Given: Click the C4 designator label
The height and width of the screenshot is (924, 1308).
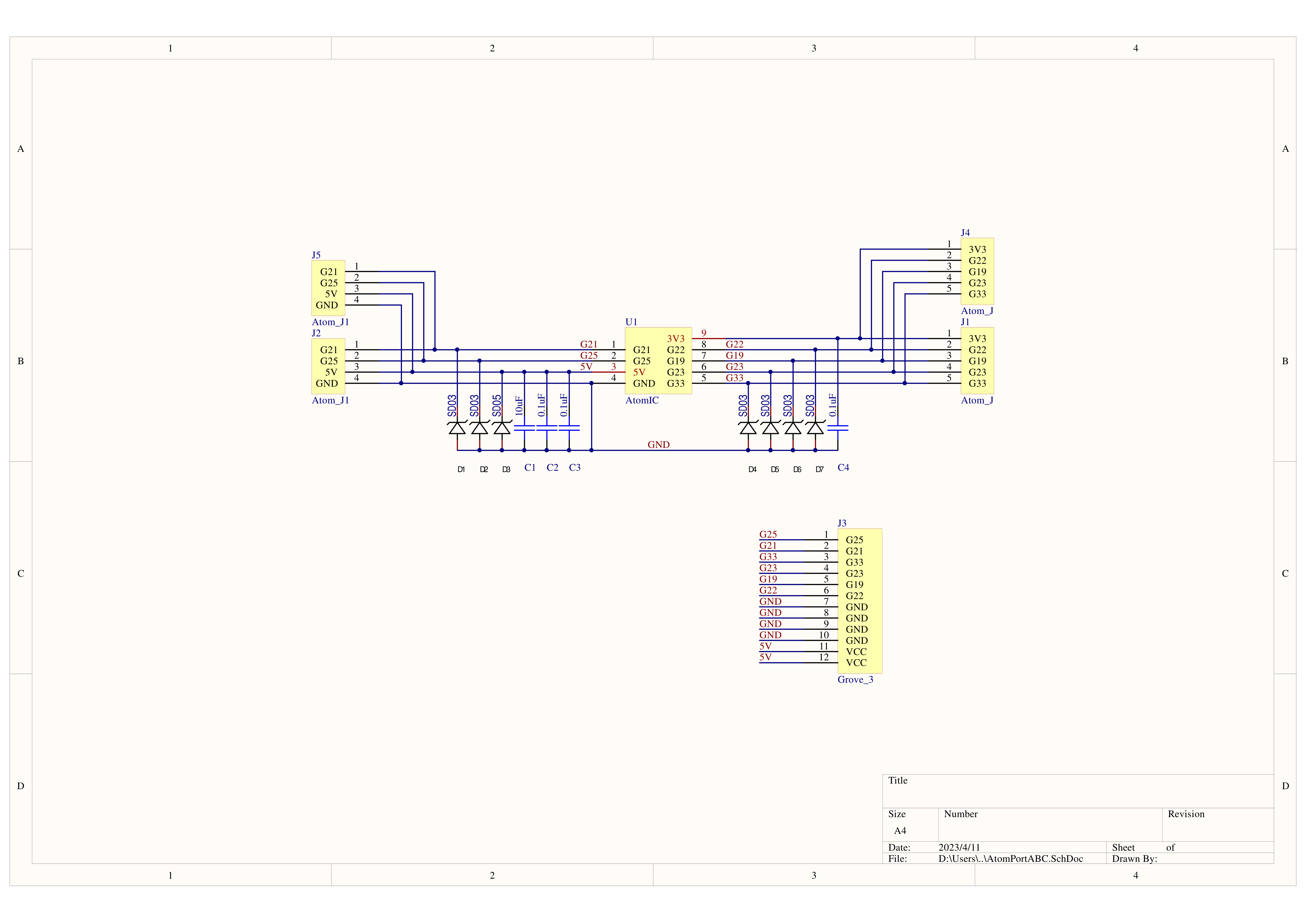Looking at the screenshot, I should [843, 468].
